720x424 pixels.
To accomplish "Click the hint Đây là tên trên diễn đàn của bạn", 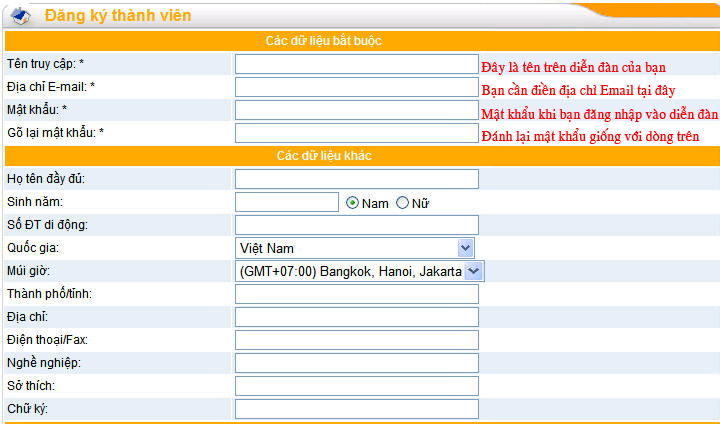I will pos(574,68).
